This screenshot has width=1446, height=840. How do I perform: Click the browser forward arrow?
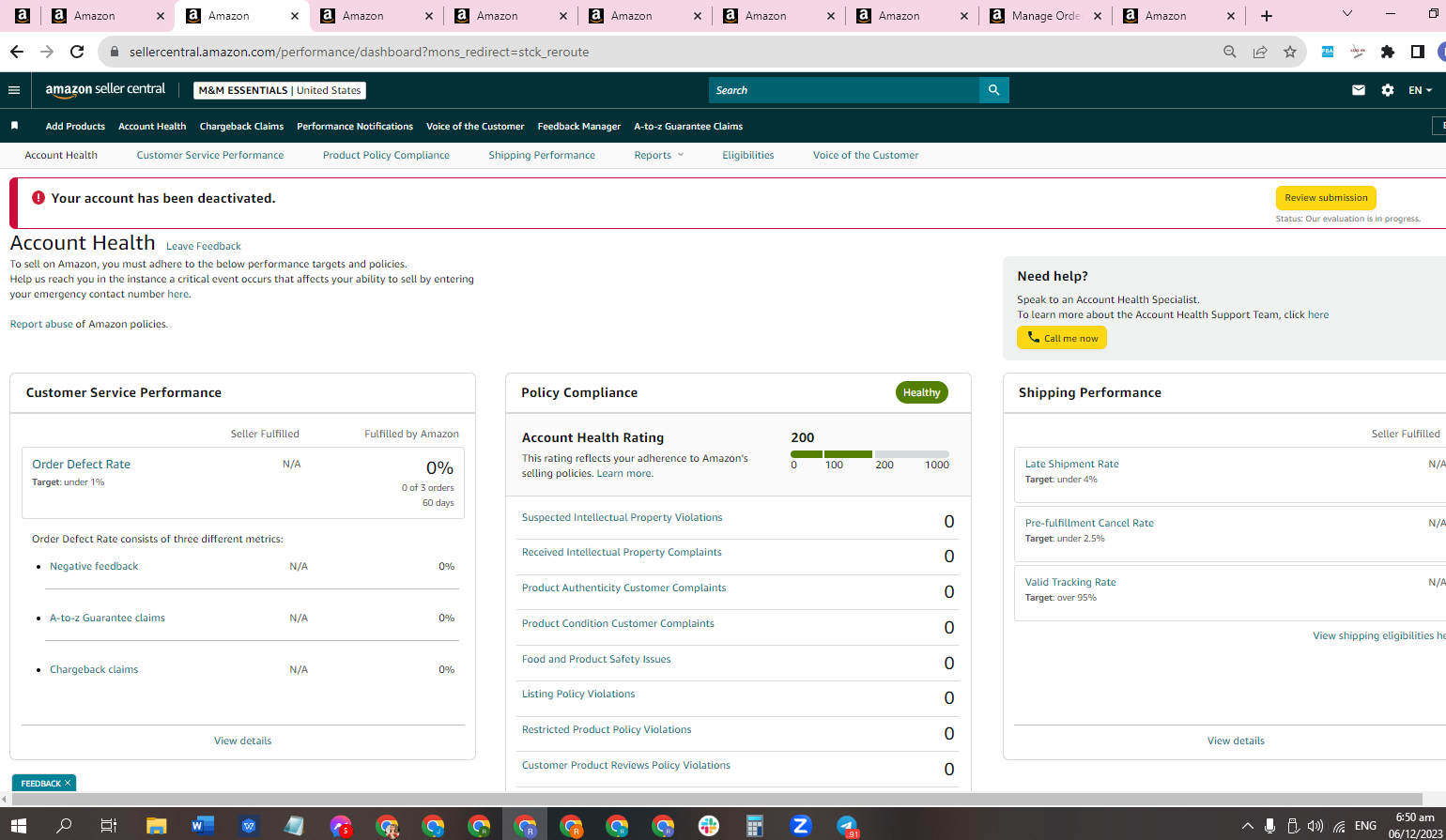tap(47, 52)
